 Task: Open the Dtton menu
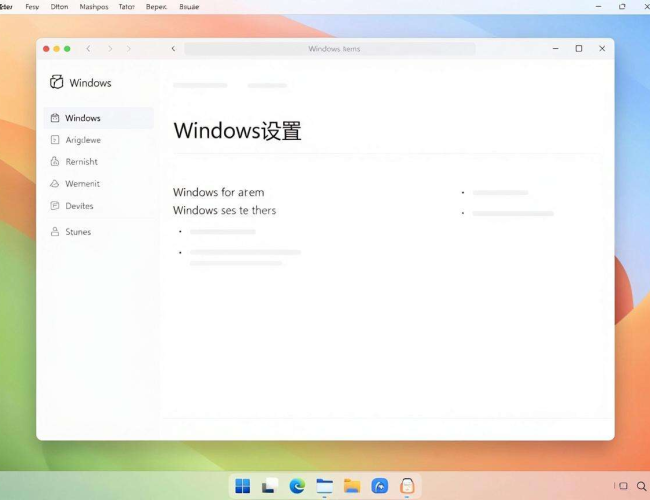point(59,7)
